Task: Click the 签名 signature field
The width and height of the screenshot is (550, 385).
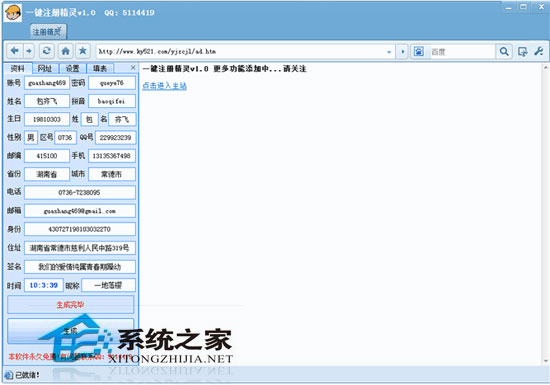Action: [x=80, y=266]
